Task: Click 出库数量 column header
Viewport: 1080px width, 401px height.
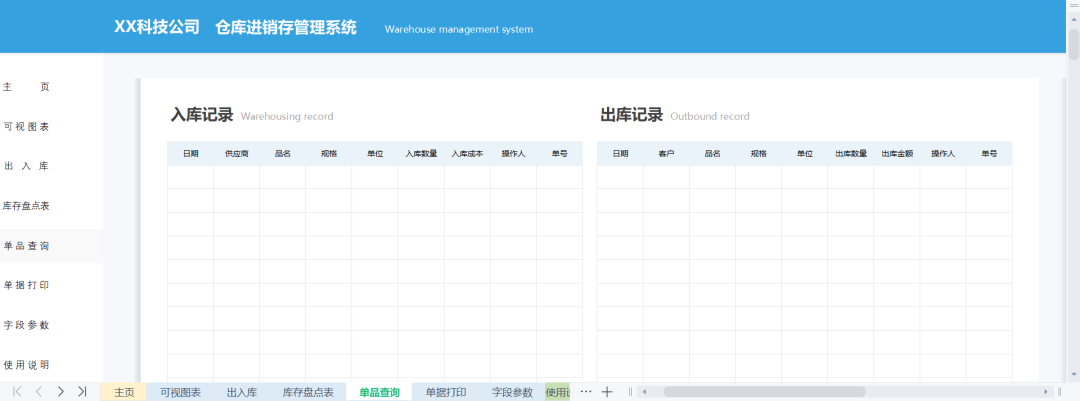Action: [x=851, y=154]
